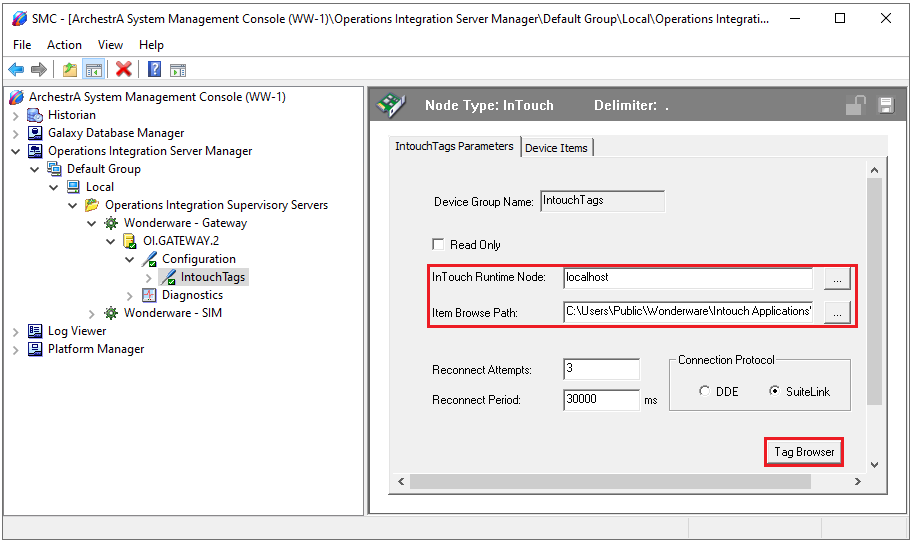Image resolution: width=912 pixels, height=543 pixels.
Task: Click the scroll up arrow in parameters pane
Action: coord(874,170)
